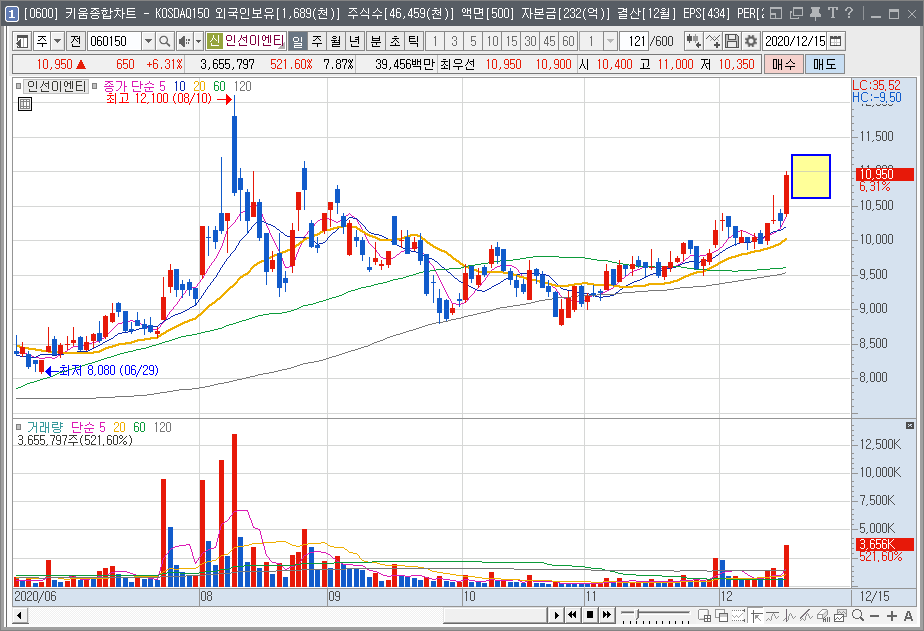Zoom out the chart with minus icon
This screenshot has width=924, height=631.
[874, 616]
